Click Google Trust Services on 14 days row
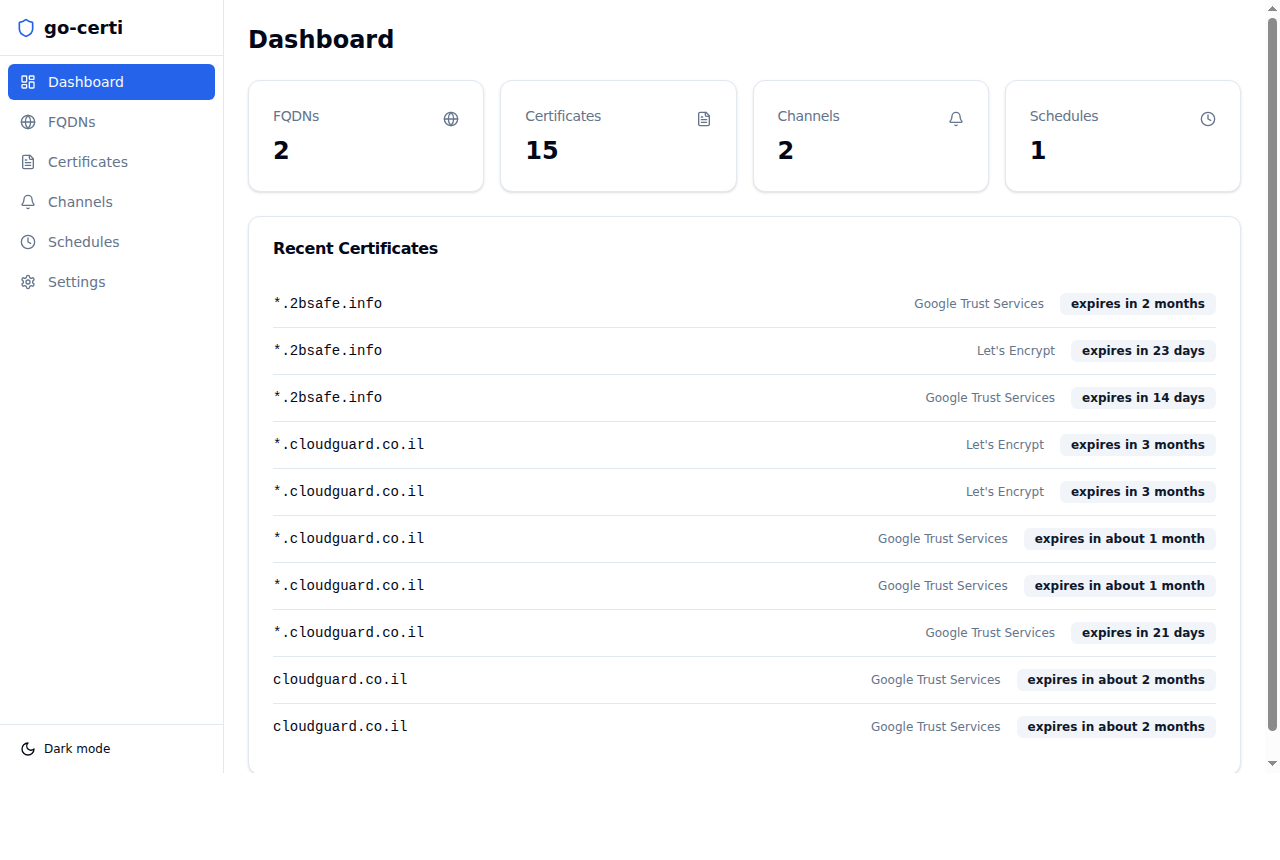Screen dimensions: 1280x860 coord(990,398)
